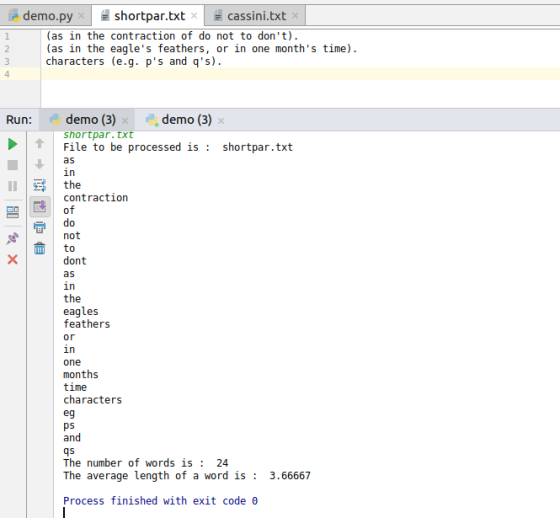Click the Pause output icon
The image size is (560, 518).
[12, 186]
